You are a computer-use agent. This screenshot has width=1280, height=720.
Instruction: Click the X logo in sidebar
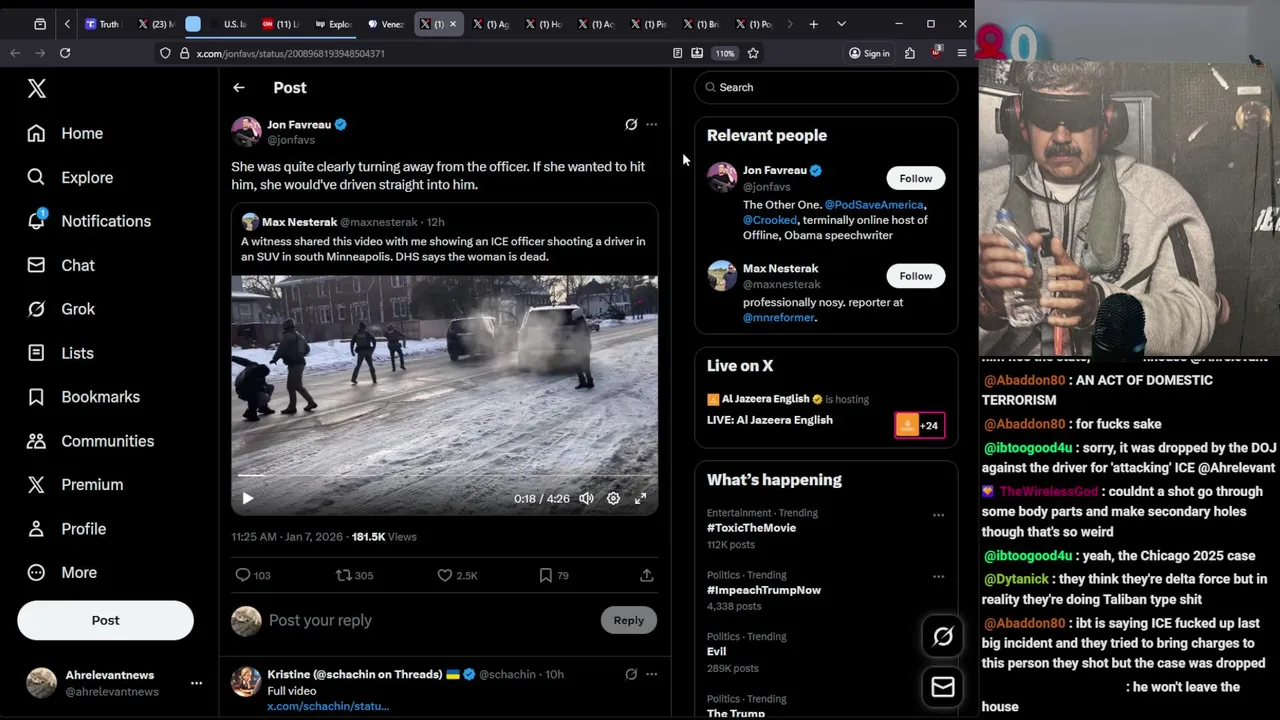(37, 89)
